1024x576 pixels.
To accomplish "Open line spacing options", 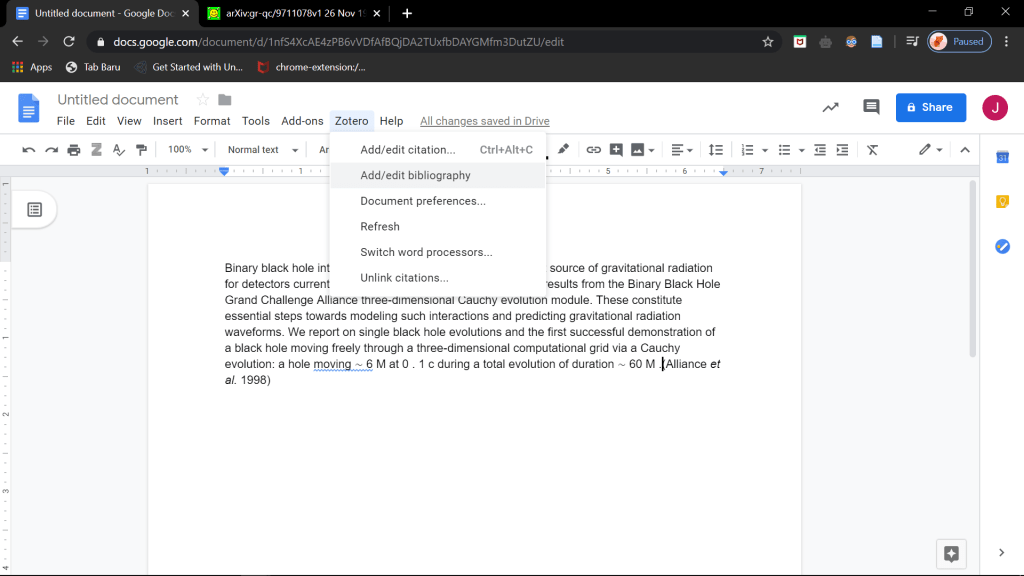I will [x=715, y=150].
